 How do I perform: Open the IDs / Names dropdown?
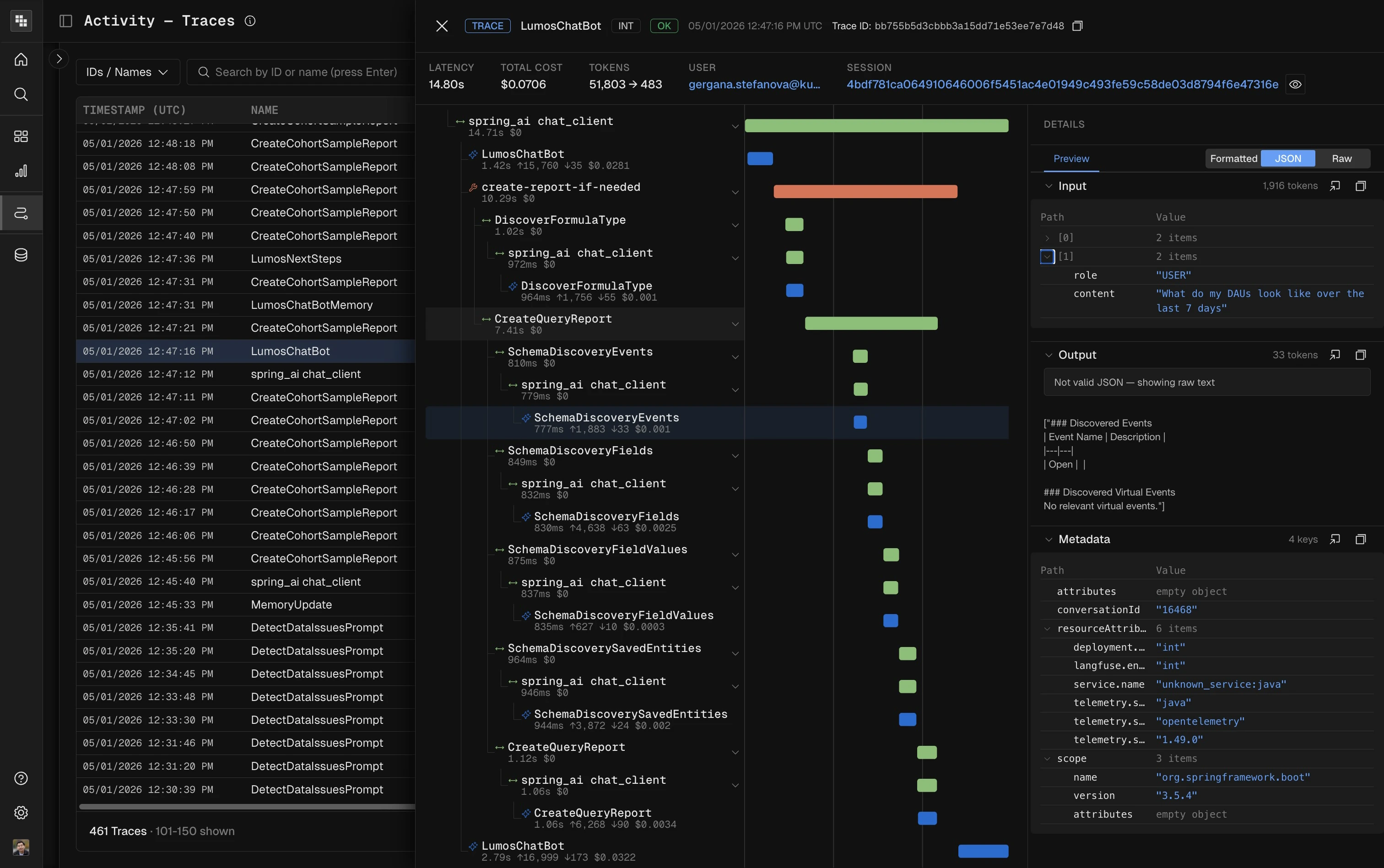coord(127,72)
